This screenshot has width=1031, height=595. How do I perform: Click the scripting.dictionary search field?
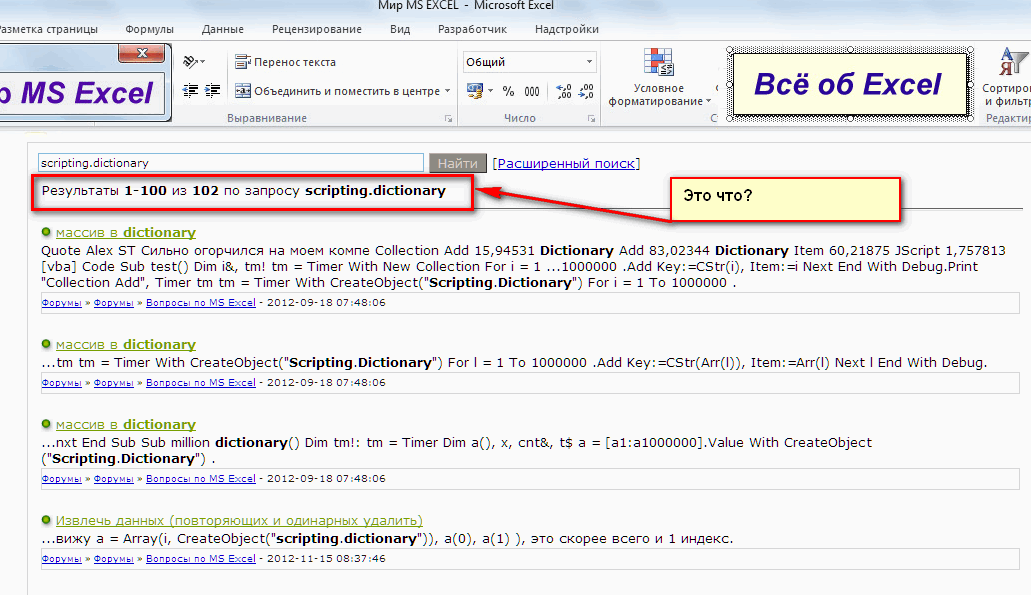pos(230,162)
